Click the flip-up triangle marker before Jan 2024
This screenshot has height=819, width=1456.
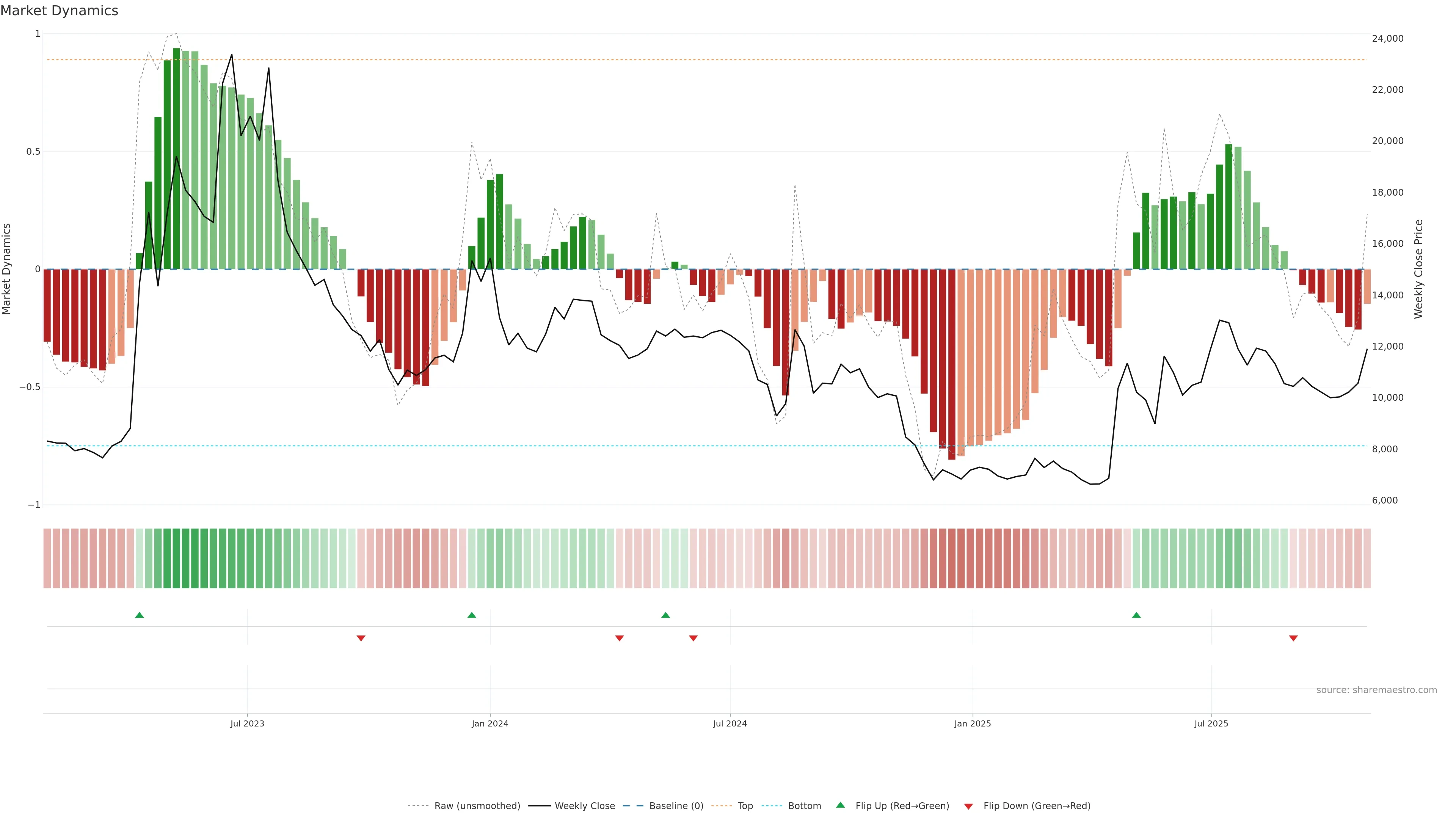tap(472, 615)
